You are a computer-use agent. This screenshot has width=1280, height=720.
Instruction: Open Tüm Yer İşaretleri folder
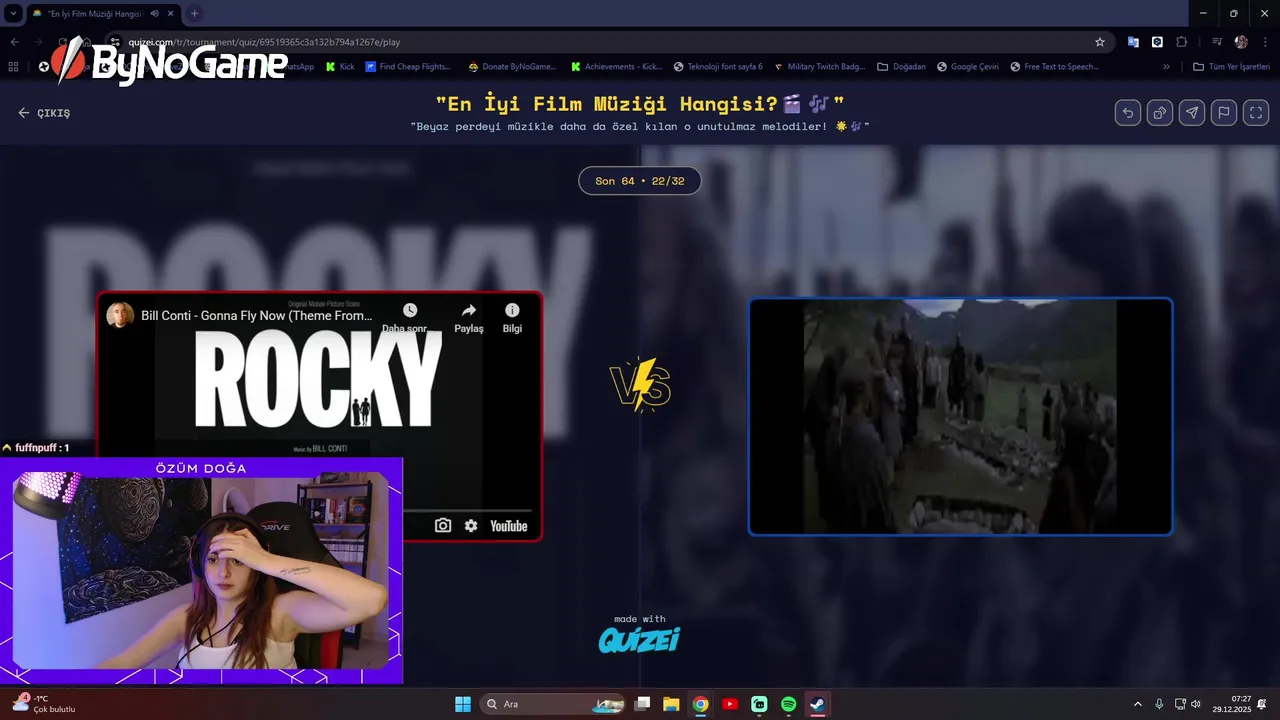click(1231, 67)
